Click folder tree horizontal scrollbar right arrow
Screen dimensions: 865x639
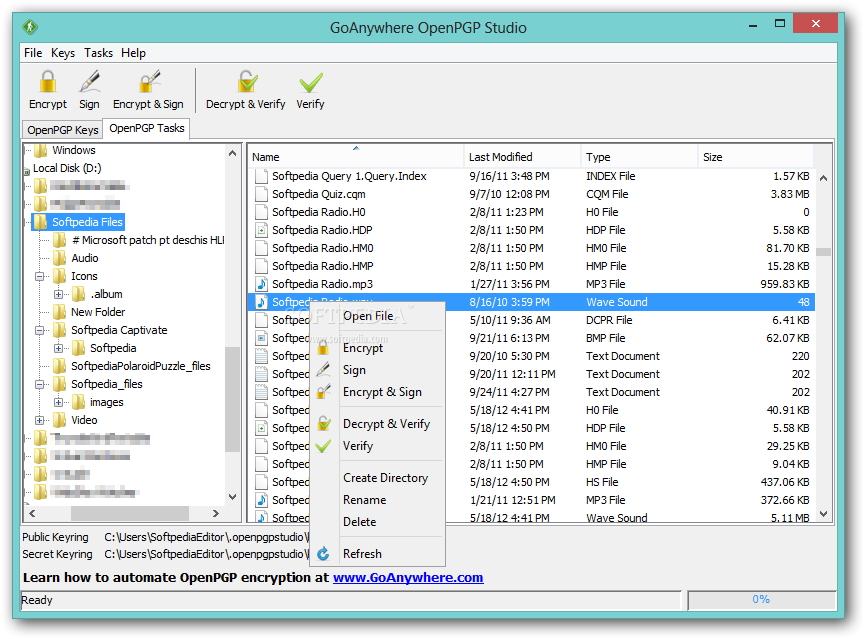tap(216, 513)
